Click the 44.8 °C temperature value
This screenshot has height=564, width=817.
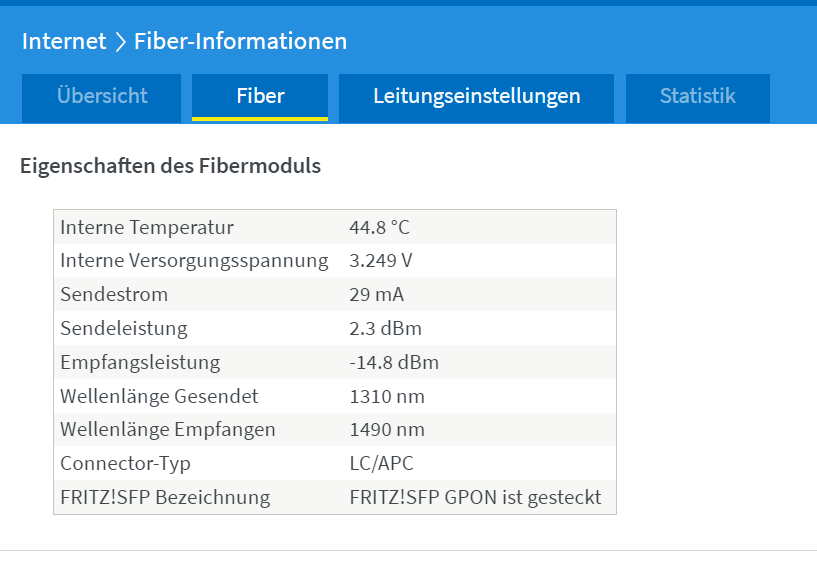coord(379,228)
